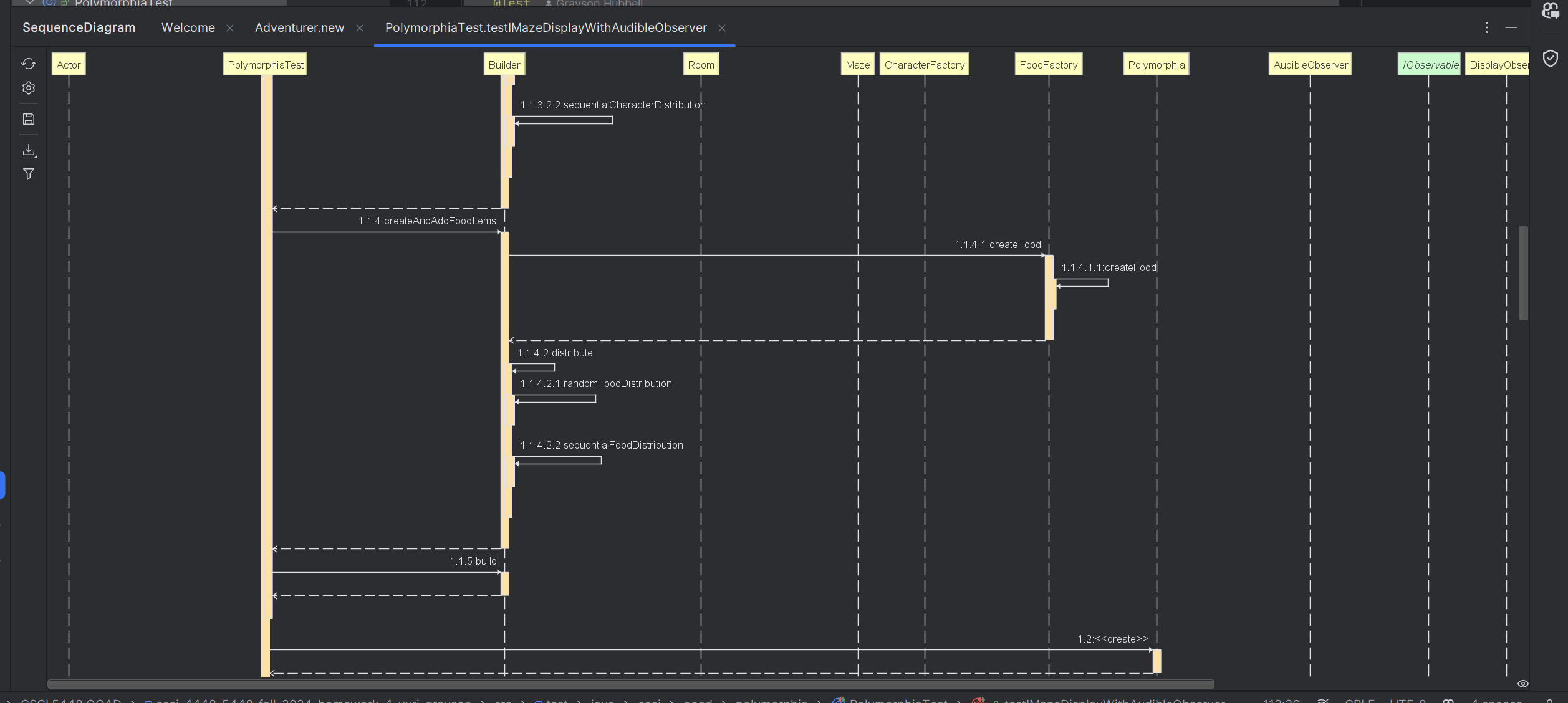Viewport: 1568px width, 703px height.
Task: Select the Builder lifeline header
Action: pos(504,65)
